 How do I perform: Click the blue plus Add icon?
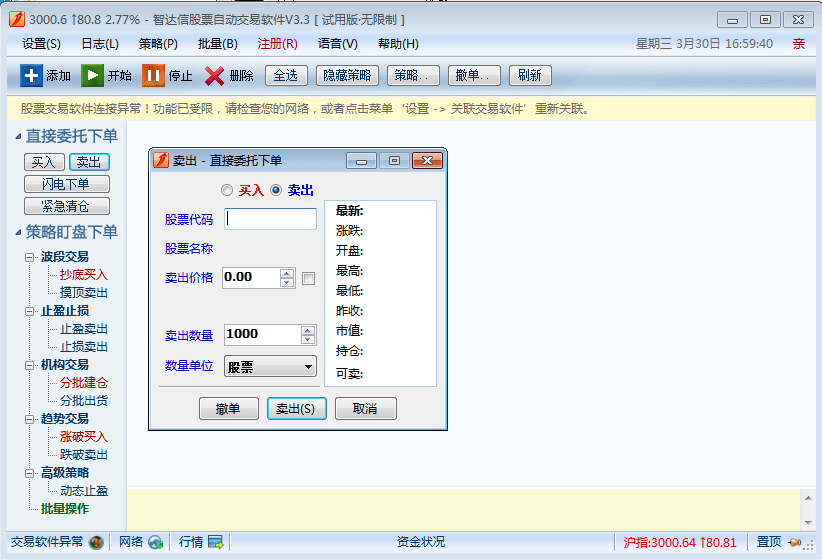[31, 75]
